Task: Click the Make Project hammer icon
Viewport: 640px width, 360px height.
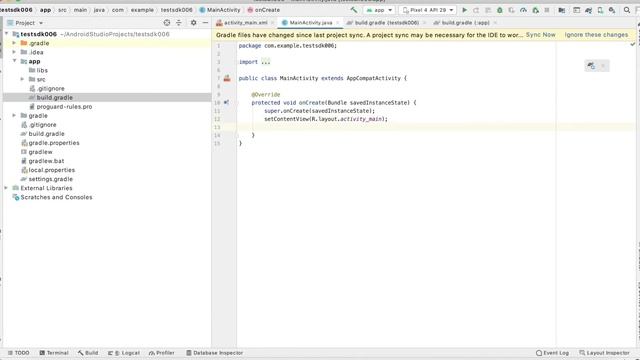Action: click(353, 10)
